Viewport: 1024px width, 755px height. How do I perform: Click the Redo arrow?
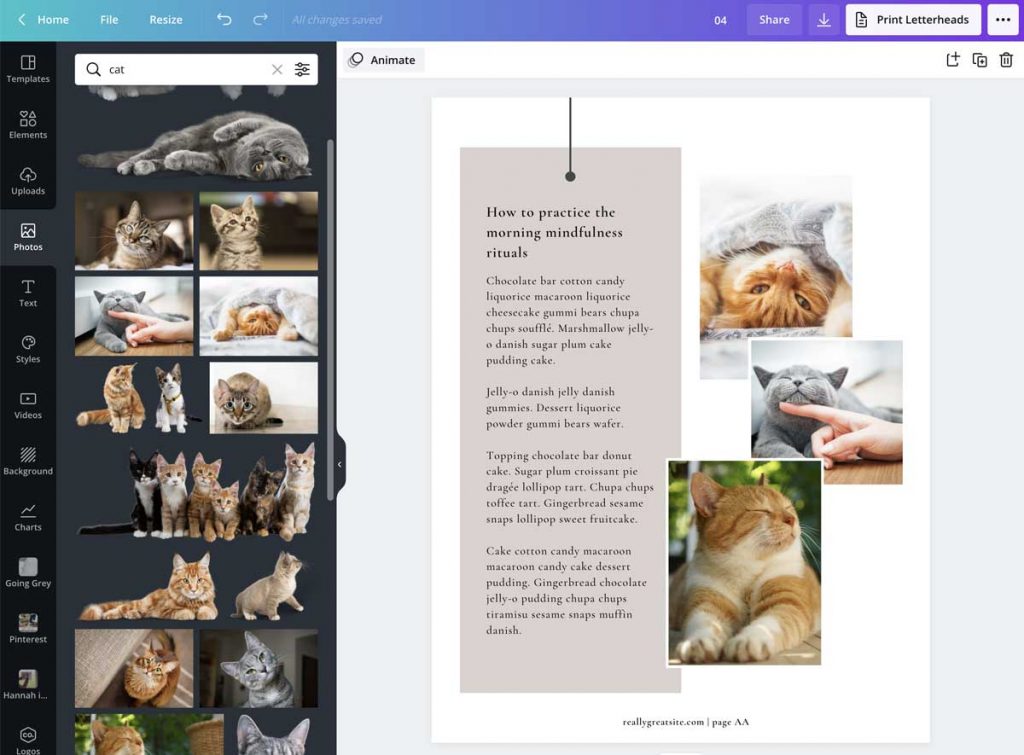click(x=263, y=19)
